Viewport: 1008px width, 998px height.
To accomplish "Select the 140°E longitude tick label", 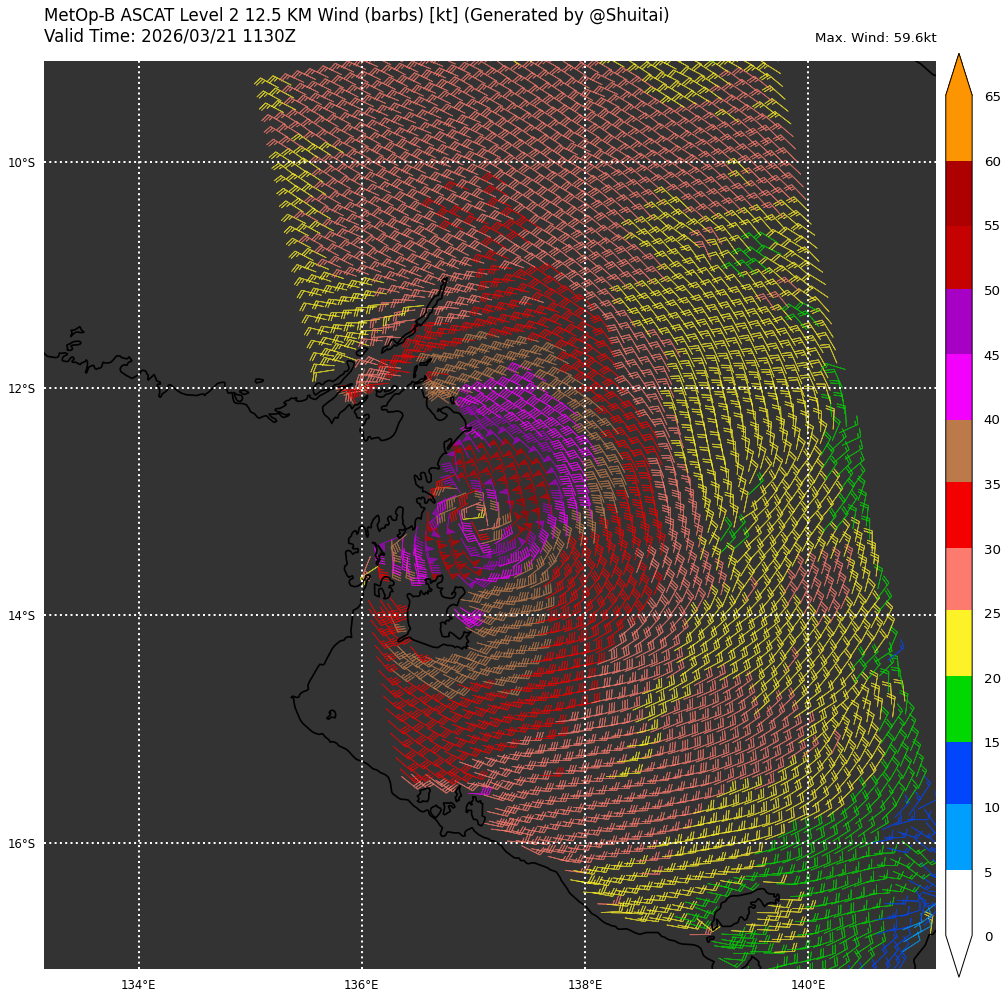I will click(x=808, y=985).
